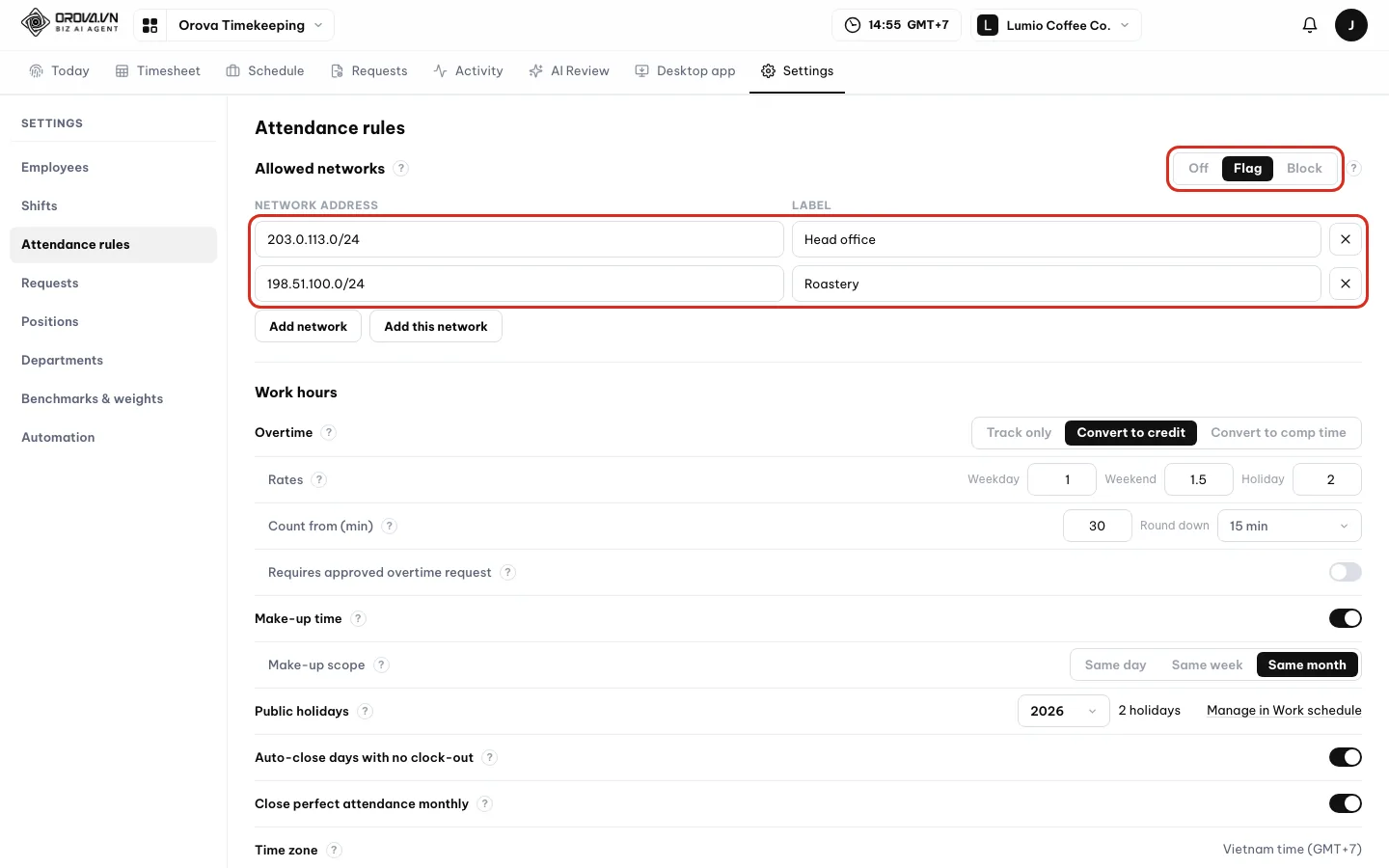Show help beside the Off/Flag/Block switch
The height and width of the screenshot is (868, 1389).
[x=1354, y=168]
